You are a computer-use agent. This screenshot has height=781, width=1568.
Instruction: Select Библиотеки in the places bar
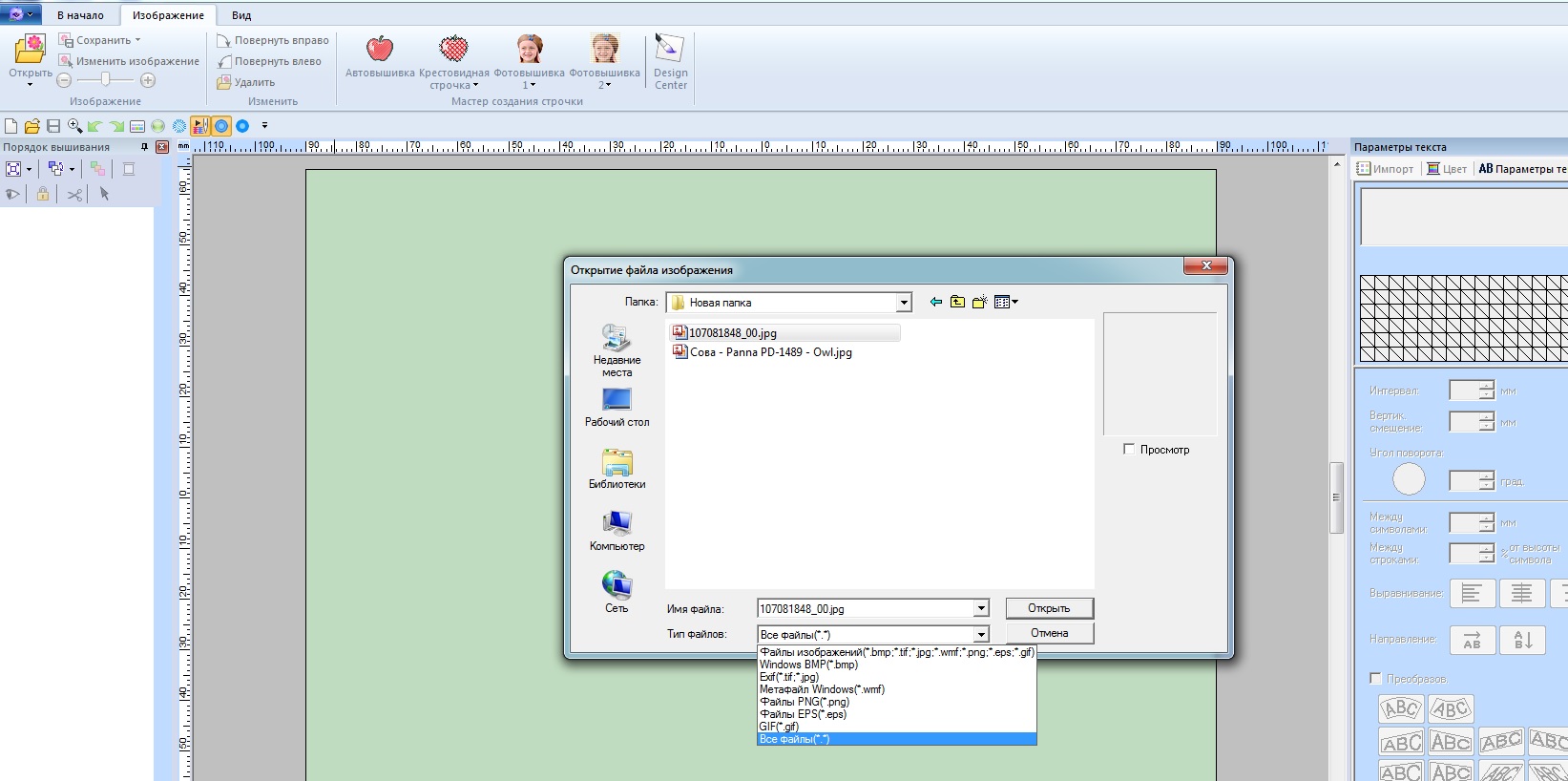tap(617, 469)
